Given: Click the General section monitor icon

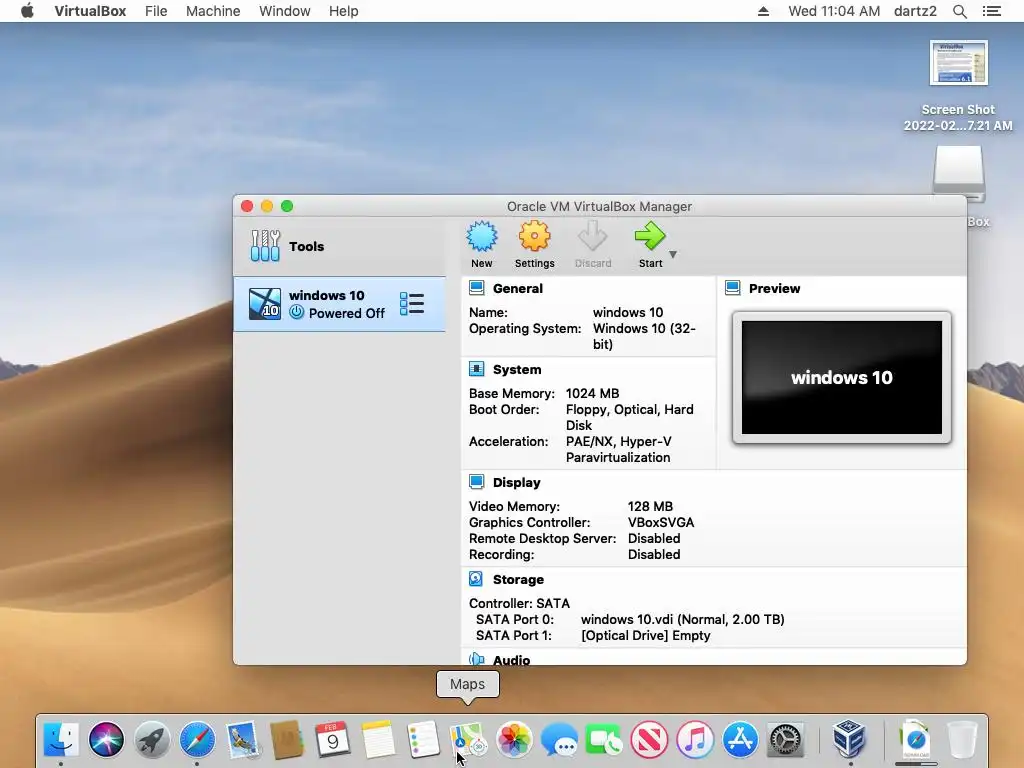Looking at the screenshot, I should pos(477,288).
